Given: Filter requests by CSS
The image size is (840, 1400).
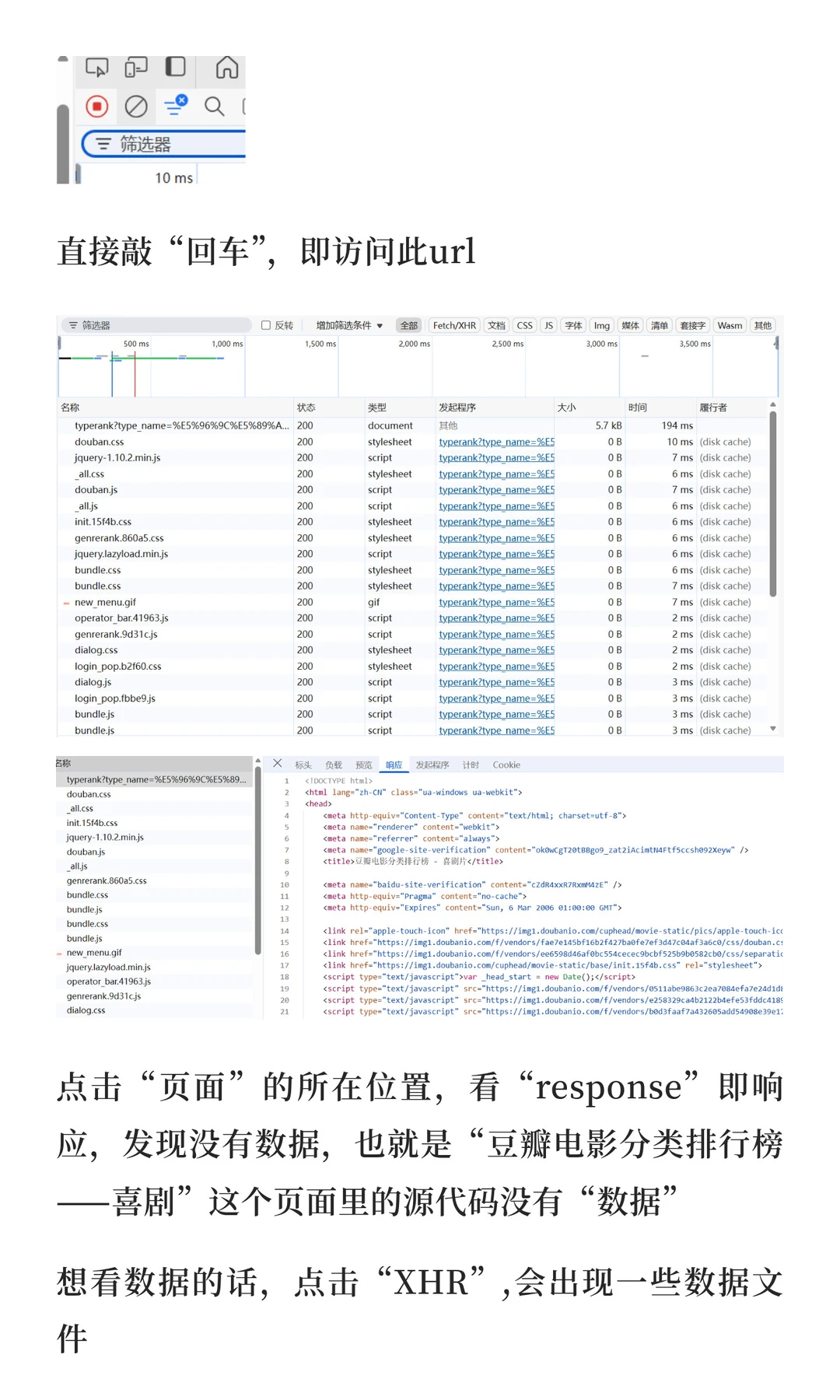Looking at the screenshot, I should tap(525, 325).
